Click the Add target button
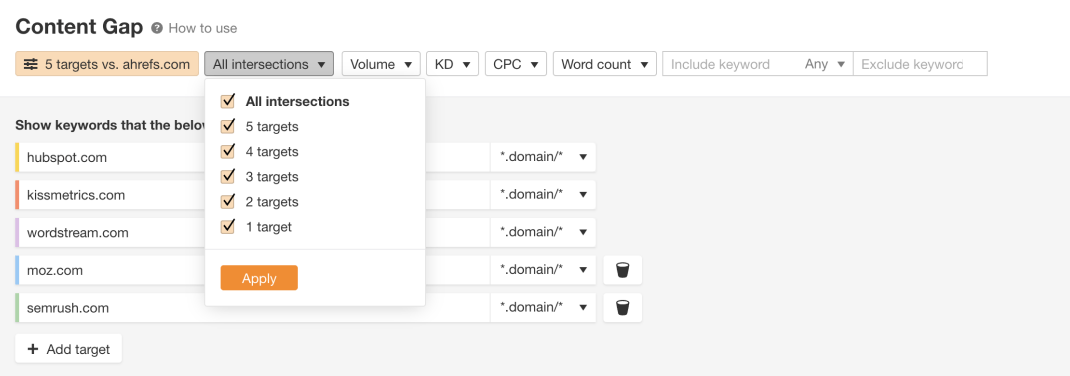This screenshot has height=376, width=1070. (x=68, y=349)
